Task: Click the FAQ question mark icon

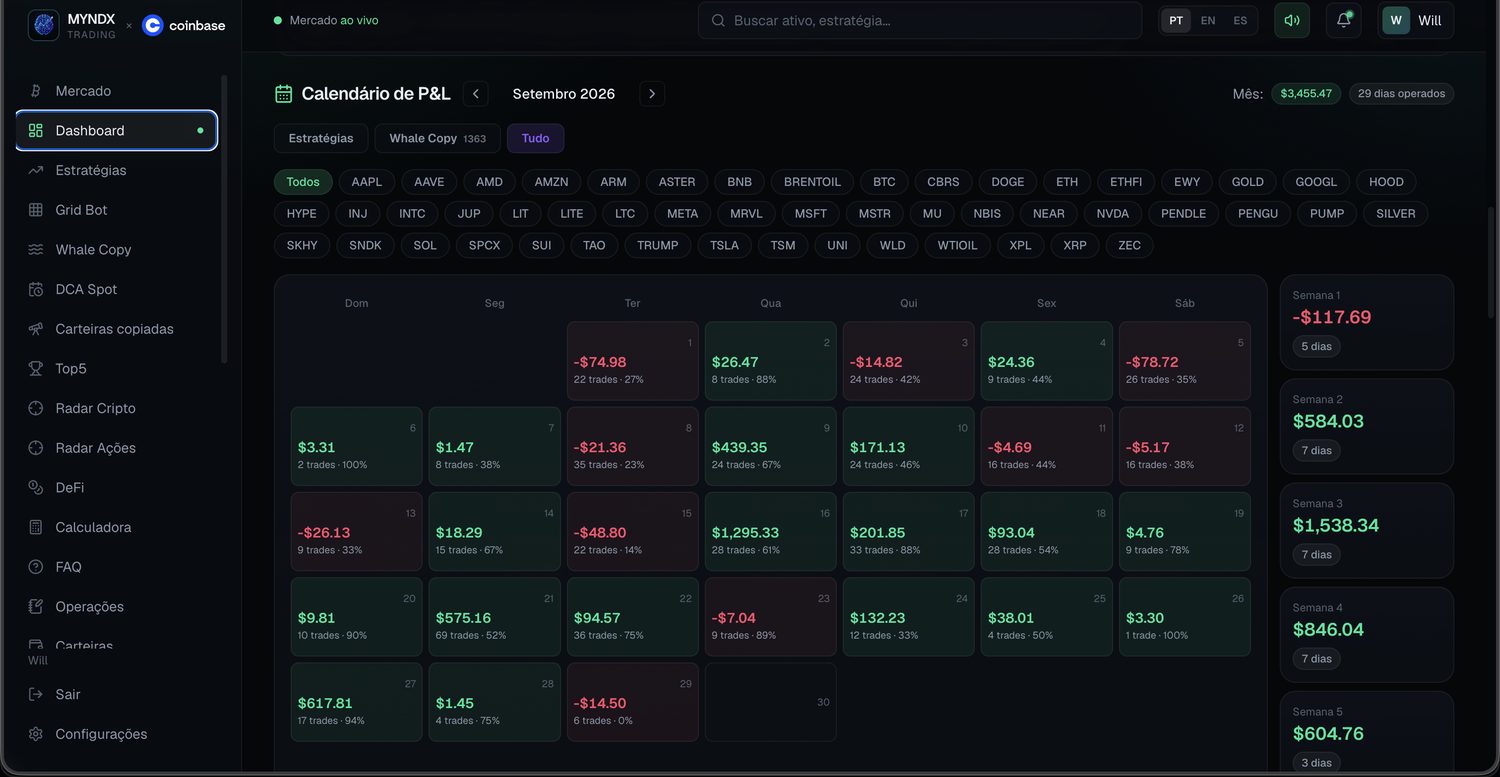Action: point(36,567)
